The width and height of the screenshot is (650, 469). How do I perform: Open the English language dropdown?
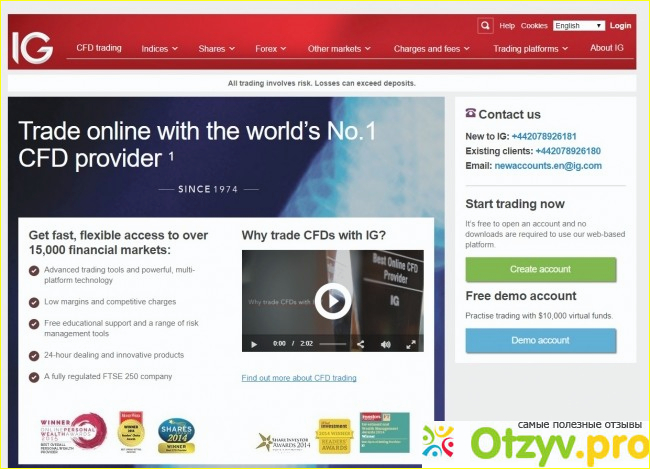(579, 26)
